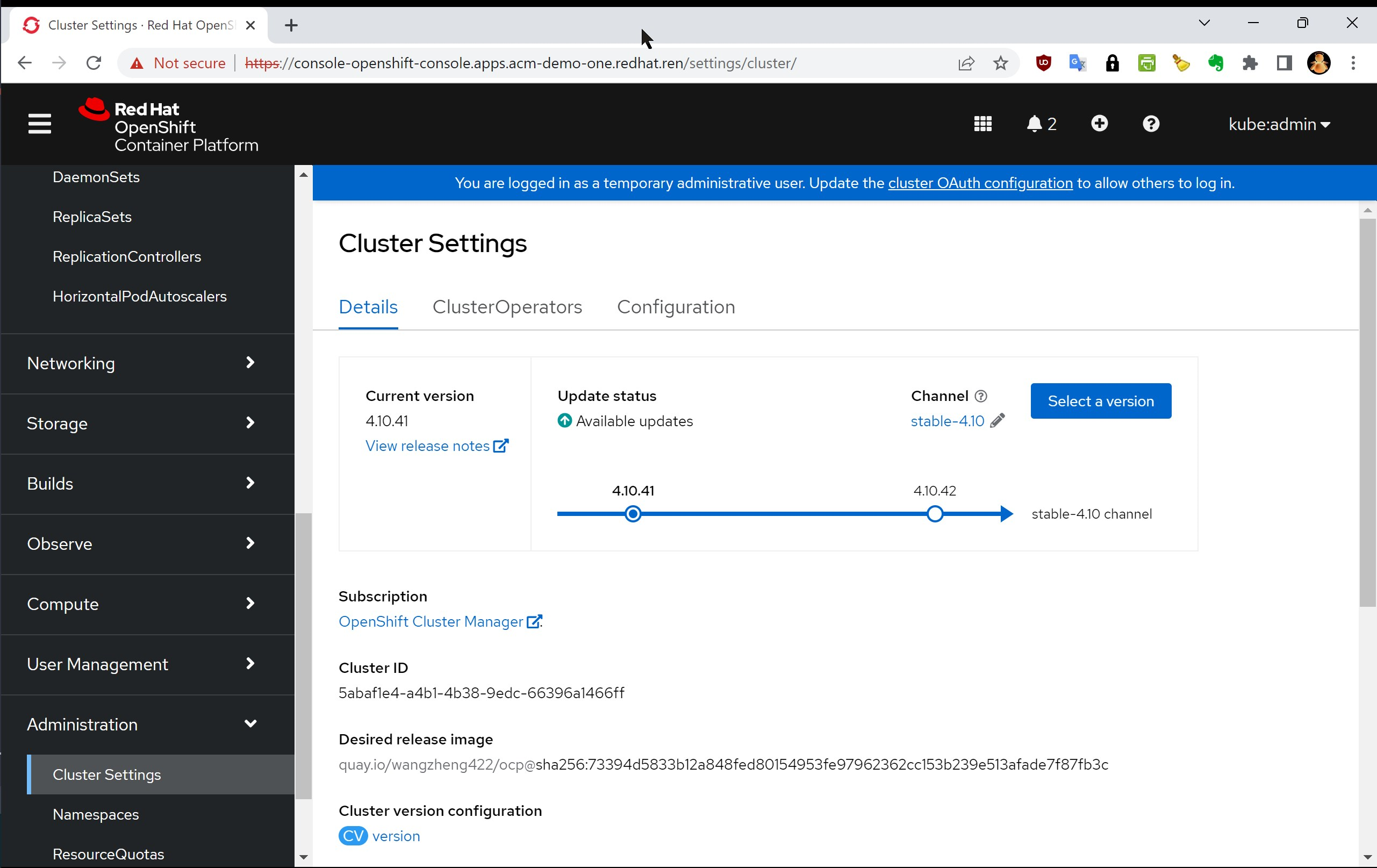
Task: Click the Channel help info icon
Action: 981,396
